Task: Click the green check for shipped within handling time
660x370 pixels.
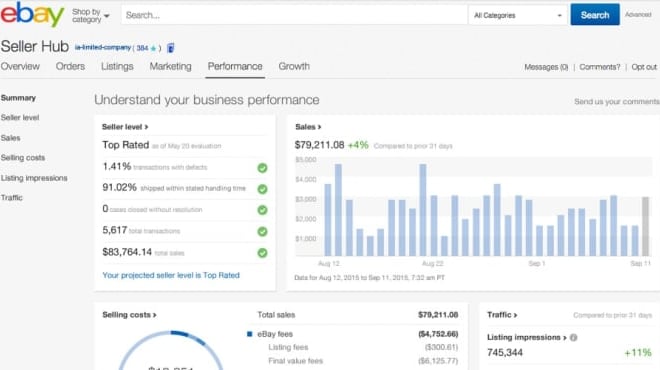Action: click(262, 189)
